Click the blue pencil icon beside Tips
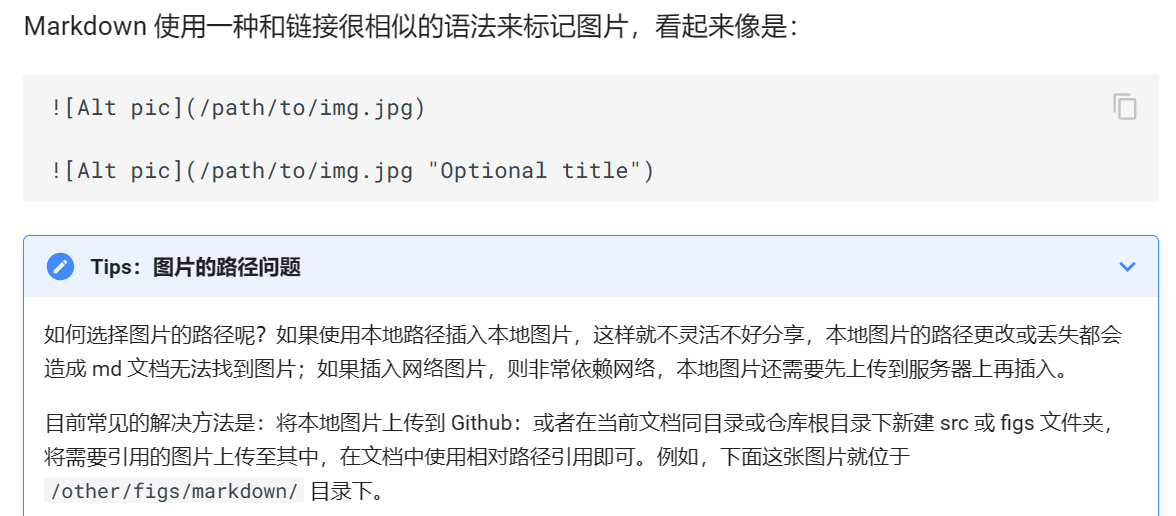This screenshot has height=516, width=1176. tap(60, 267)
